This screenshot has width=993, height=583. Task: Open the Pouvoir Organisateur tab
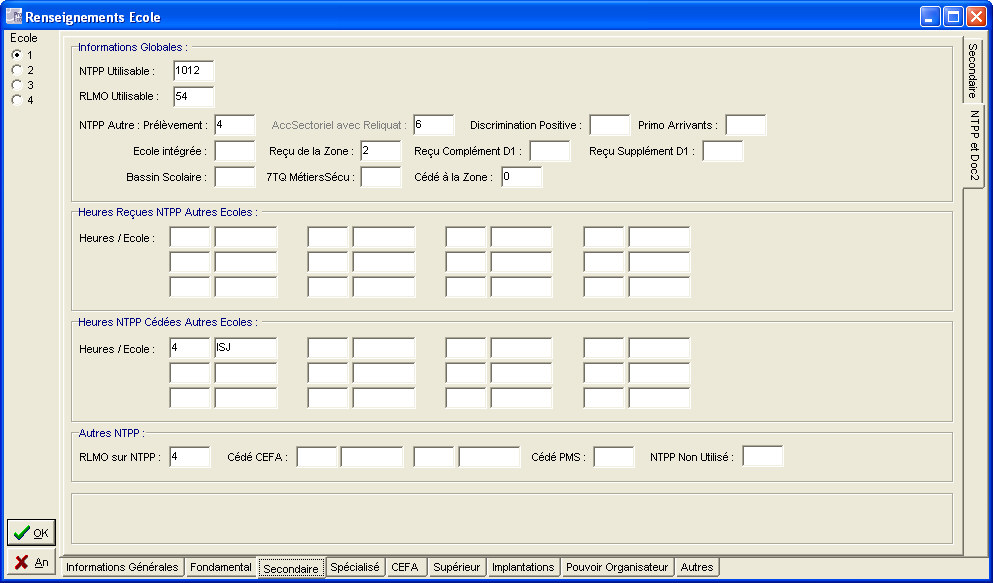click(x=617, y=567)
